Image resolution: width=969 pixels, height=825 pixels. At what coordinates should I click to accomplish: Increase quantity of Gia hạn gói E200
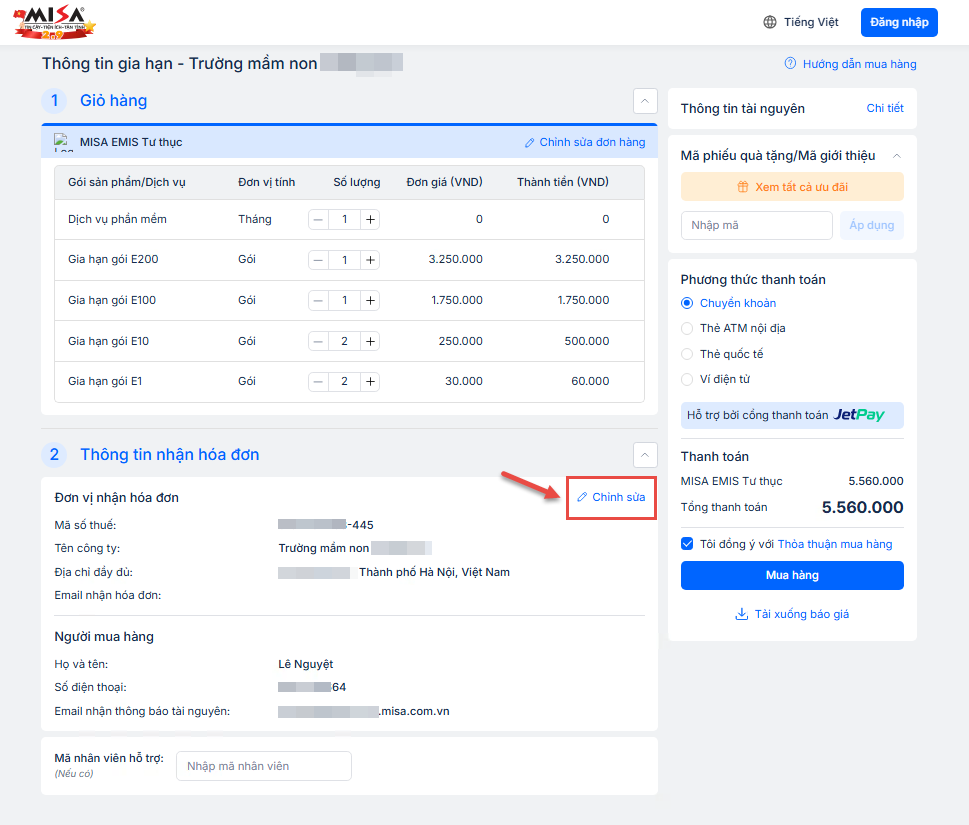pyautogui.click(x=370, y=260)
